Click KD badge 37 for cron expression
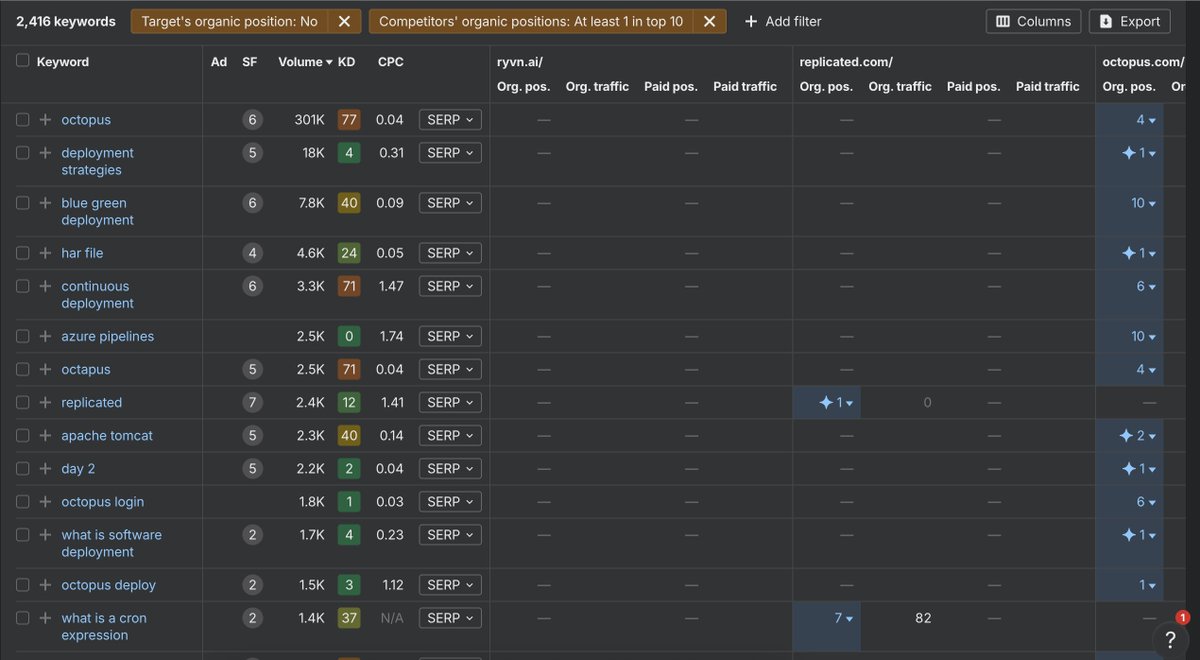This screenshot has width=1200, height=660. point(349,618)
